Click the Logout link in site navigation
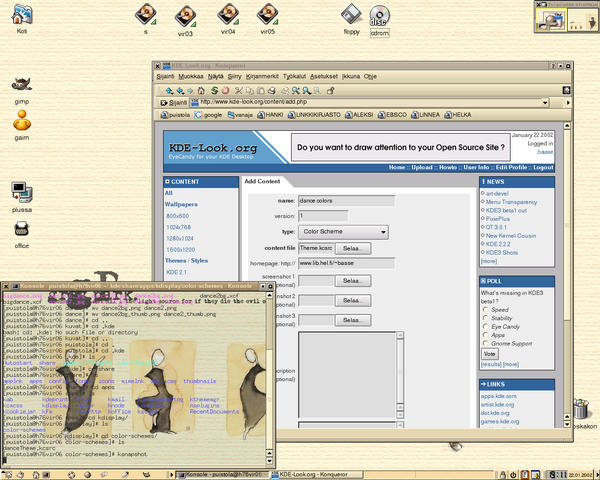600x480 pixels. [543, 168]
